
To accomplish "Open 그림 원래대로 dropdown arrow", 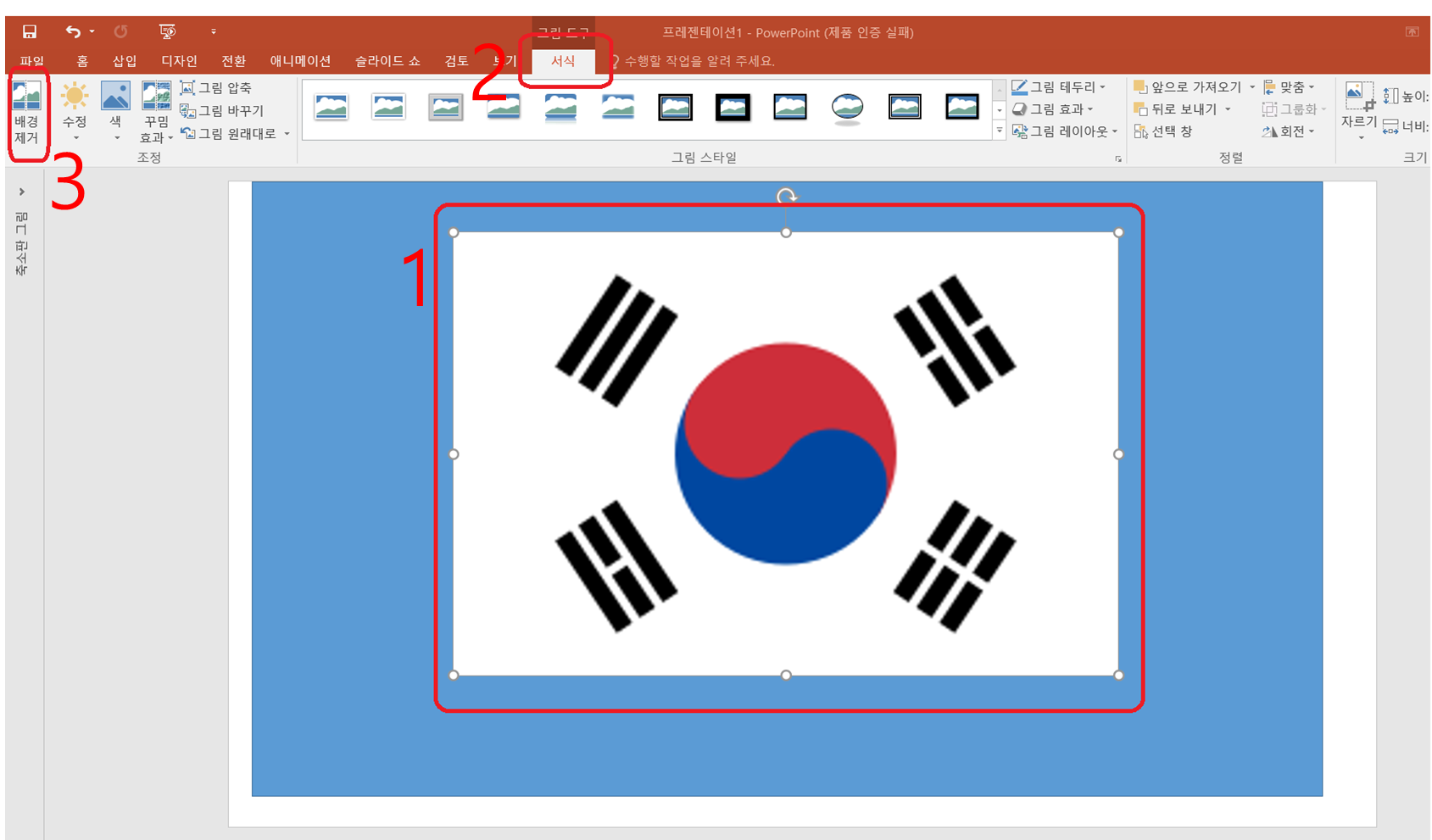I will click(287, 134).
